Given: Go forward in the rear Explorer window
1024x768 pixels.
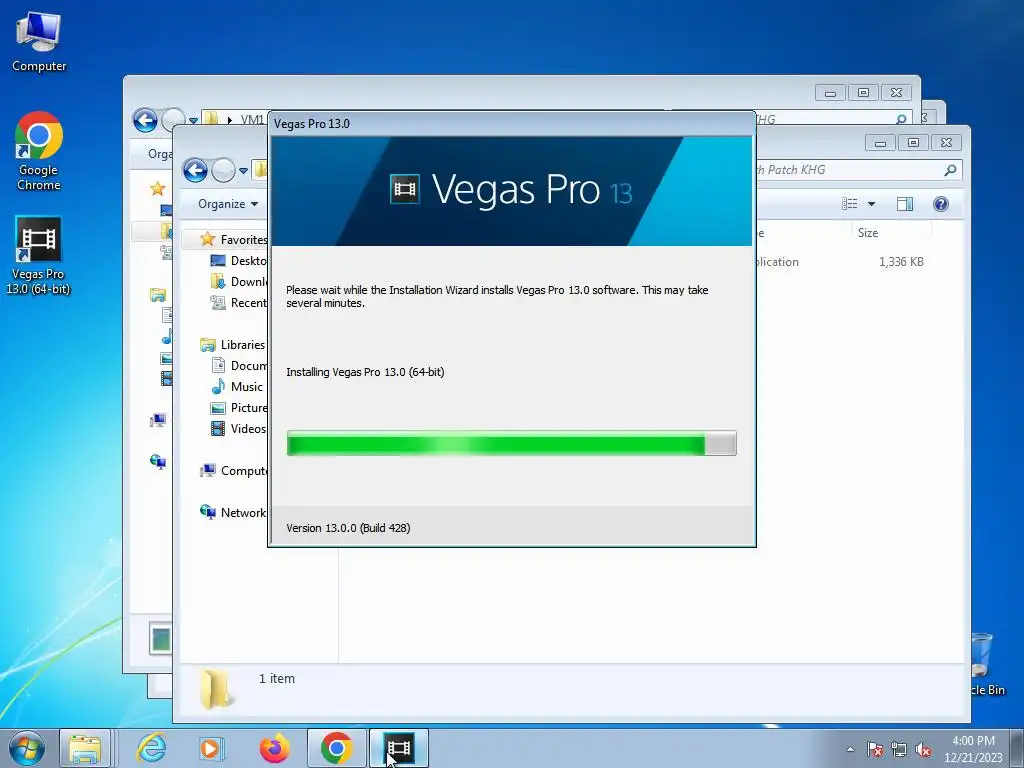Looking at the screenshot, I should pos(173,120).
